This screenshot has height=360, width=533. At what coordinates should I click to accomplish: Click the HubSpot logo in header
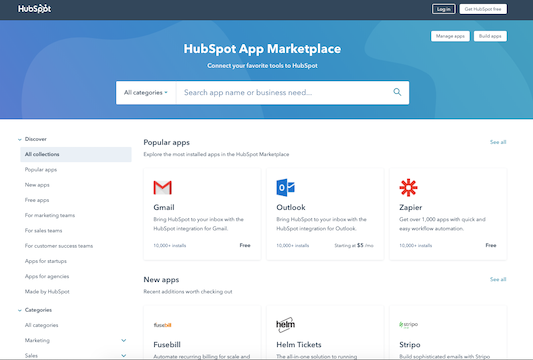(34, 8)
